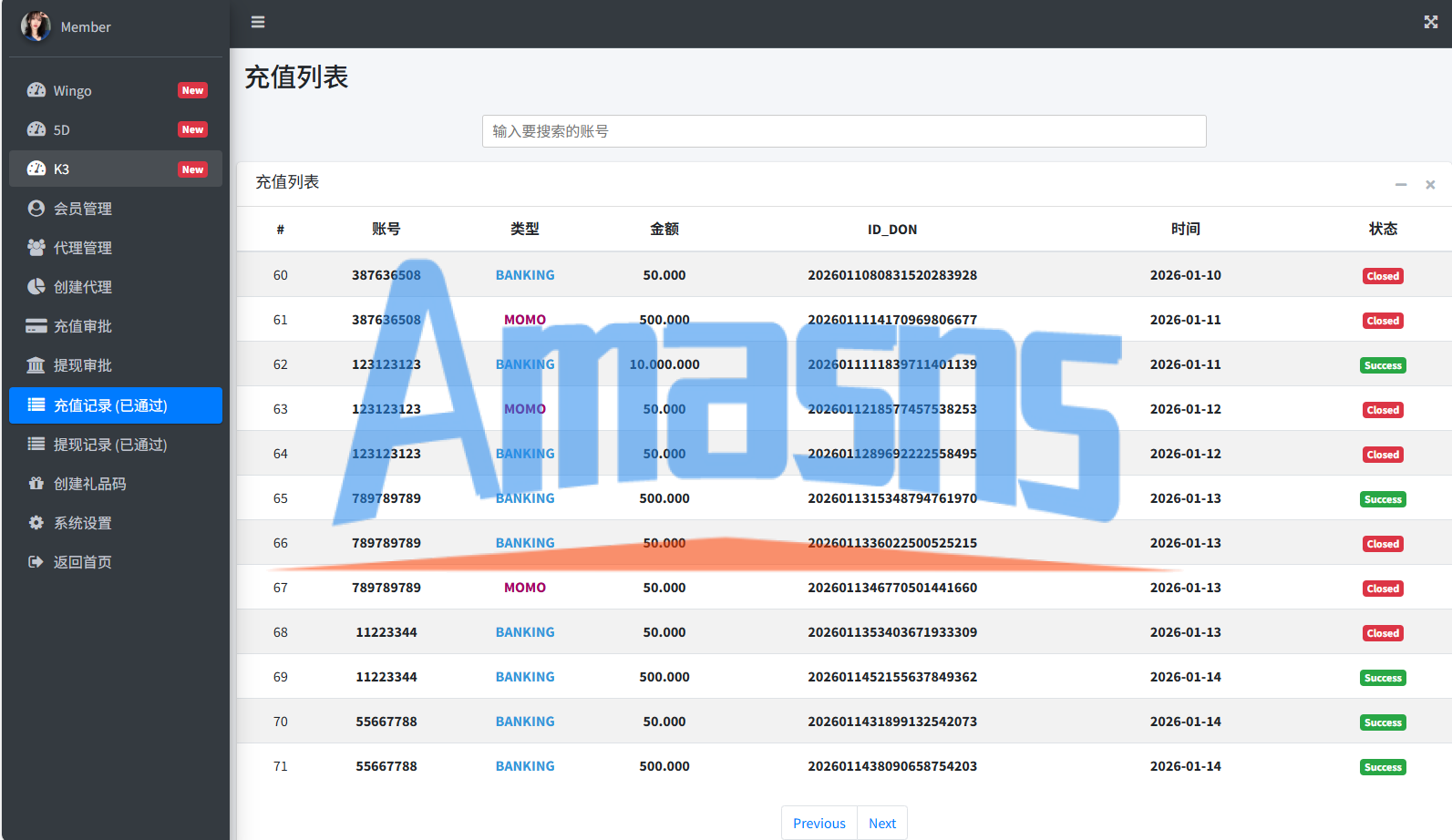Remove the 充值列表 card with X icon
The image size is (1452, 840).
click(x=1431, y=185)
